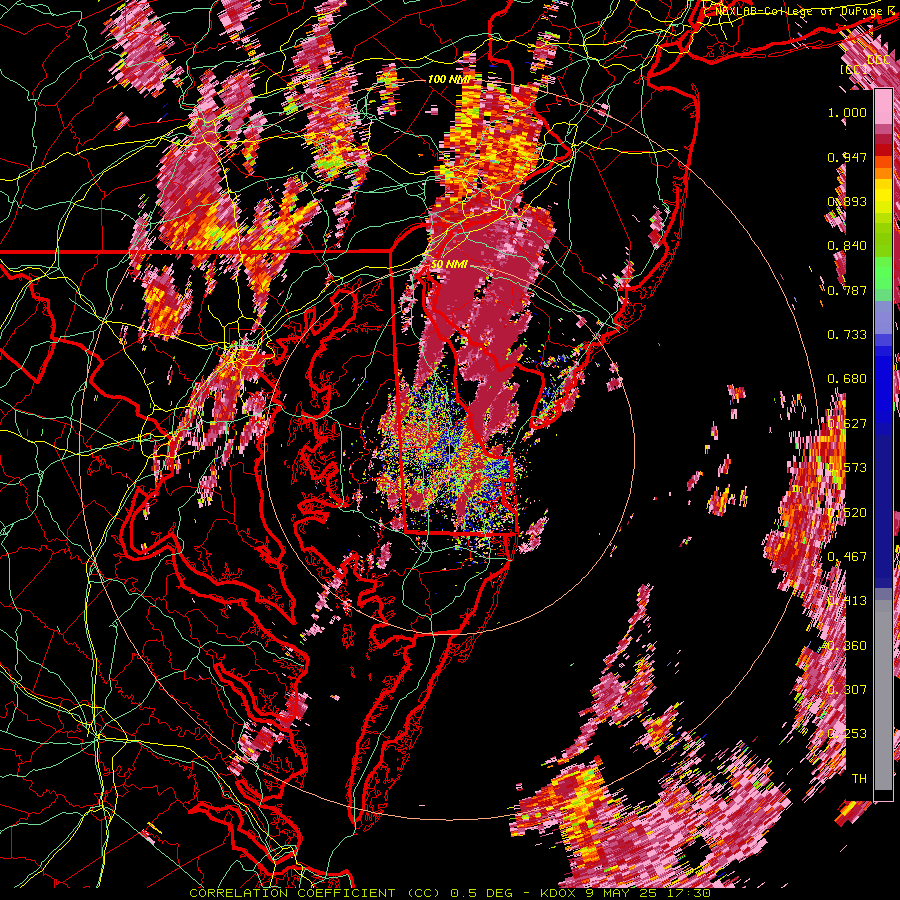Click the 0.680 scale value

tap(847, 378)
